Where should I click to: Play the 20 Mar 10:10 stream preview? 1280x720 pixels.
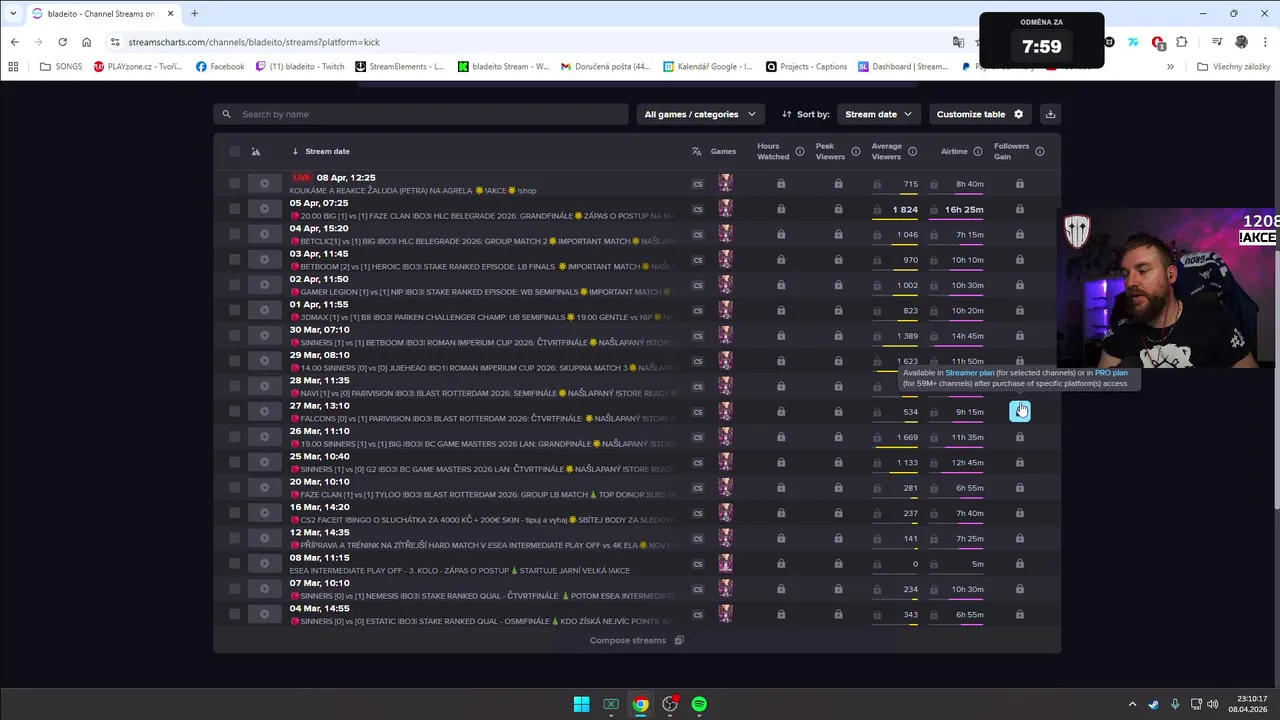click(264, 487)
